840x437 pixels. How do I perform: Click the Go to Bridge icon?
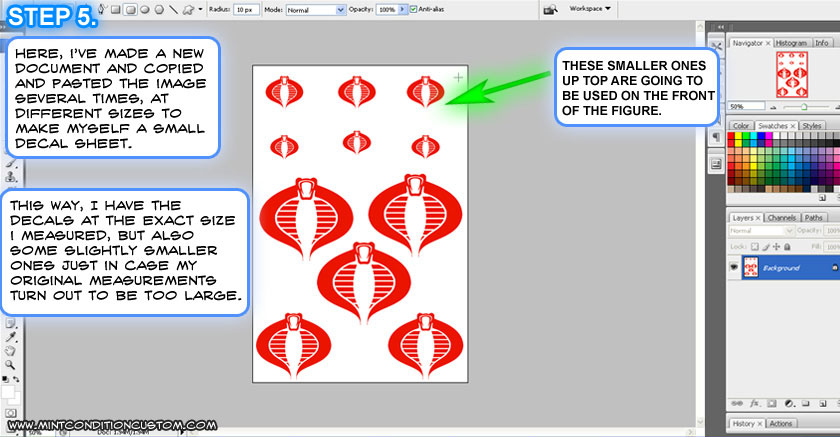coord(550,10)
